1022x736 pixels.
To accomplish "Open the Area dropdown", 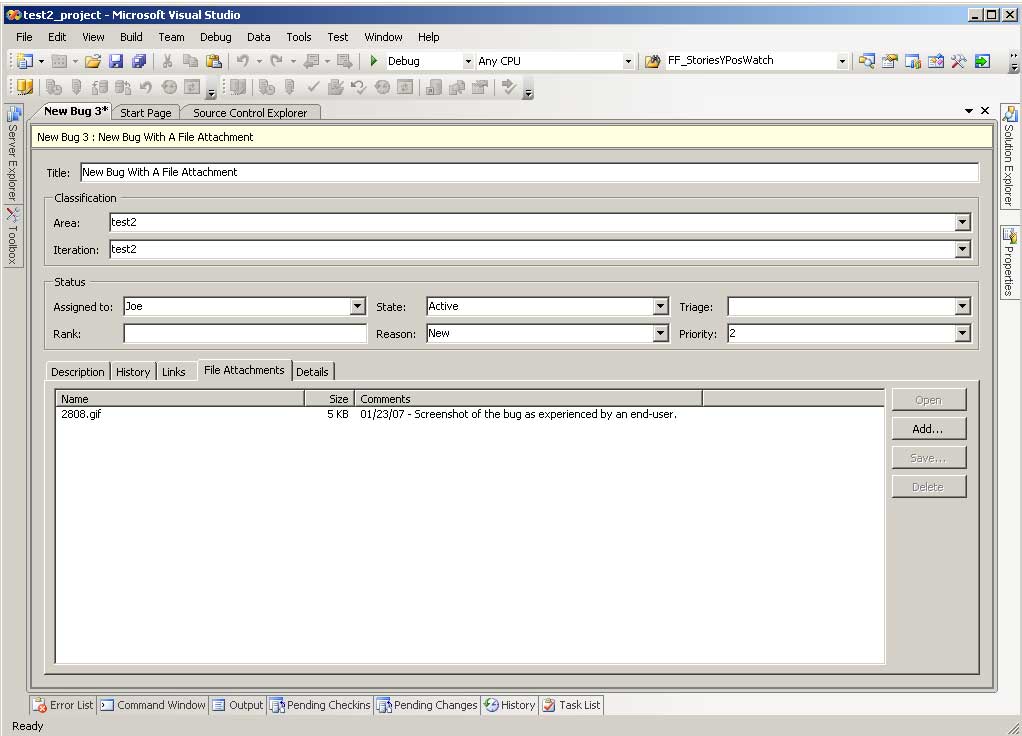I will (x=962, y=222).
